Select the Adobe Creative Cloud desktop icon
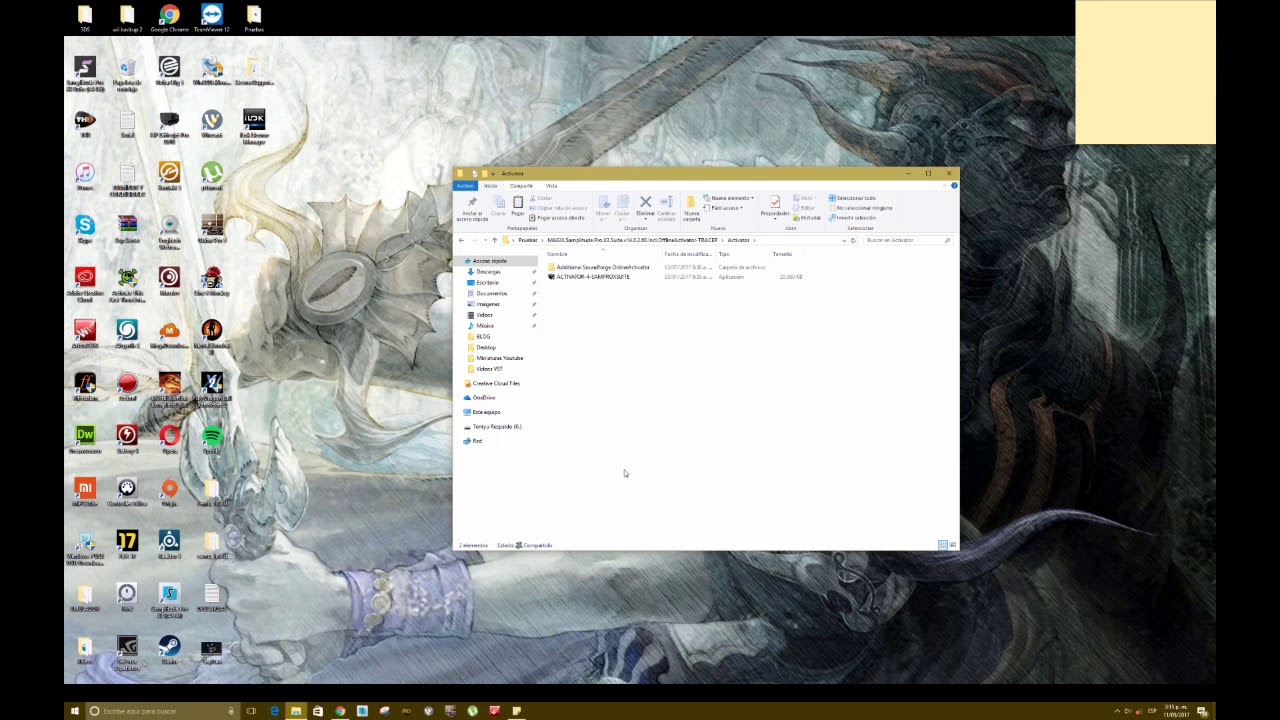1280x720 pixels. (x=85, y=284)
